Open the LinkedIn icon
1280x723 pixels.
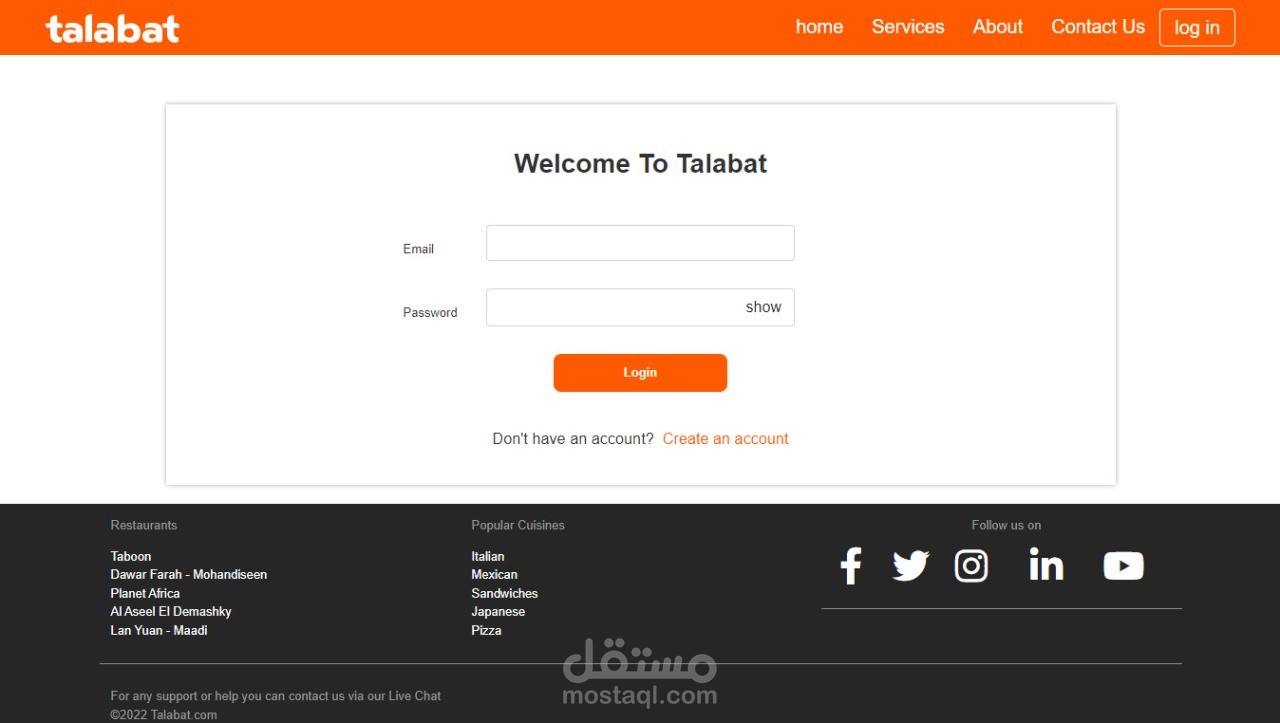(1046, 566)
